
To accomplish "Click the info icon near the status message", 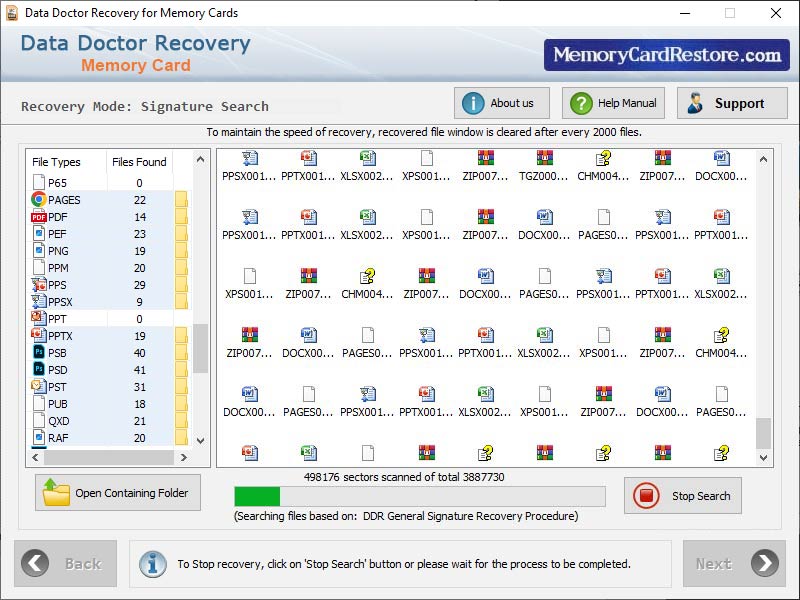I will pyautogui.click(x=152, y=564).
